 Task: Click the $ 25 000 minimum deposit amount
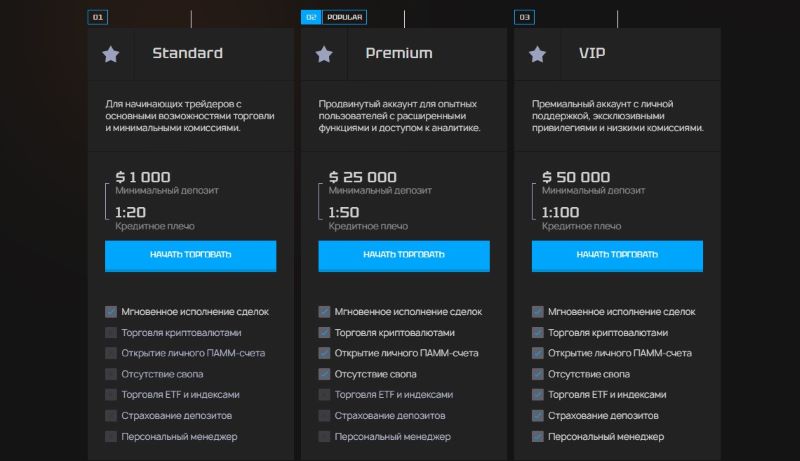pos(363,177)
